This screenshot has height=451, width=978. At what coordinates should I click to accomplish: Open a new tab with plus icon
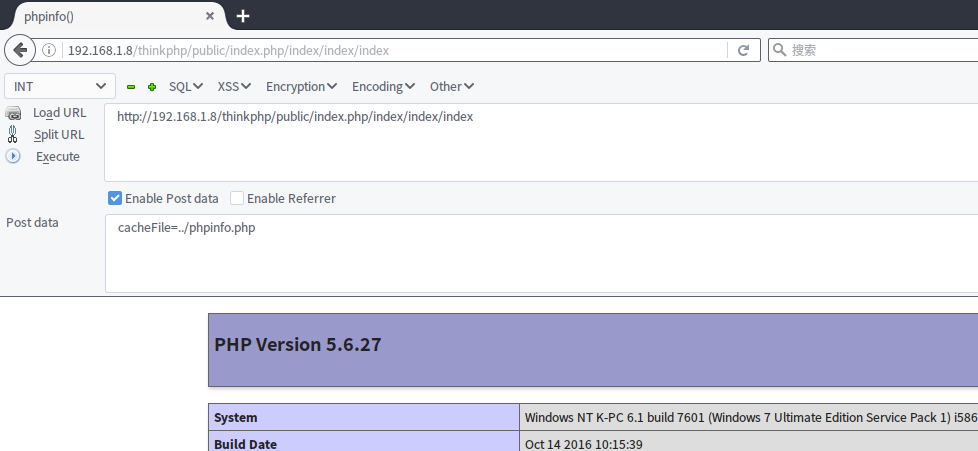click(243, 16)
